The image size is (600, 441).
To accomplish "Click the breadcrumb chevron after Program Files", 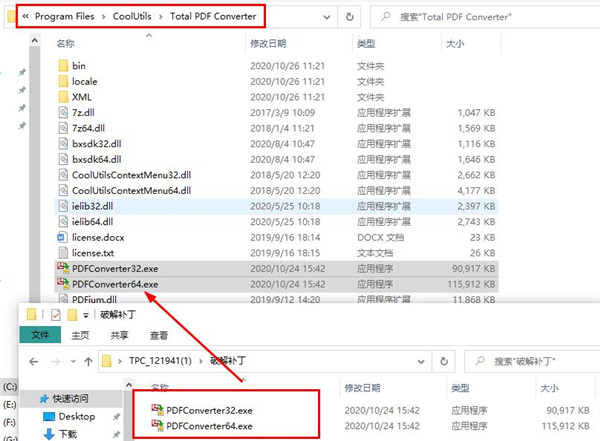I will [103, 16].
